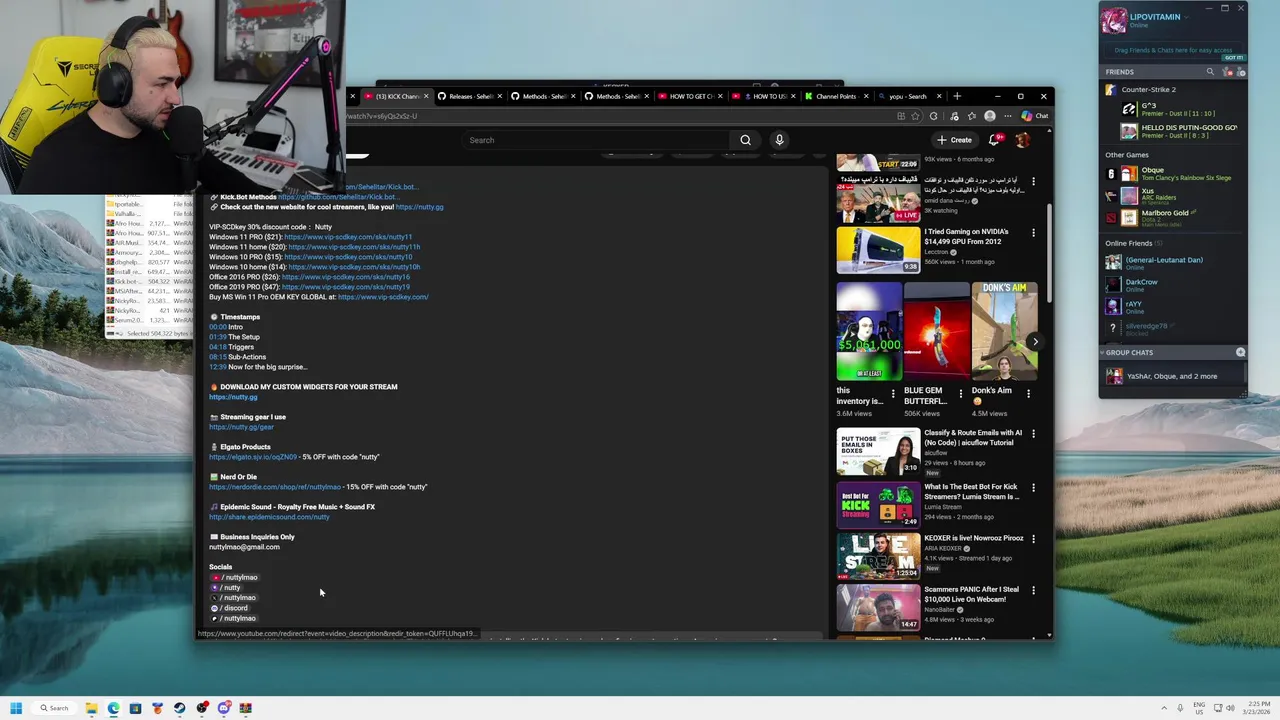Open Microsoft Edge taskbar icon
The width and height of the screenshot is (1280, 720).
113,708
